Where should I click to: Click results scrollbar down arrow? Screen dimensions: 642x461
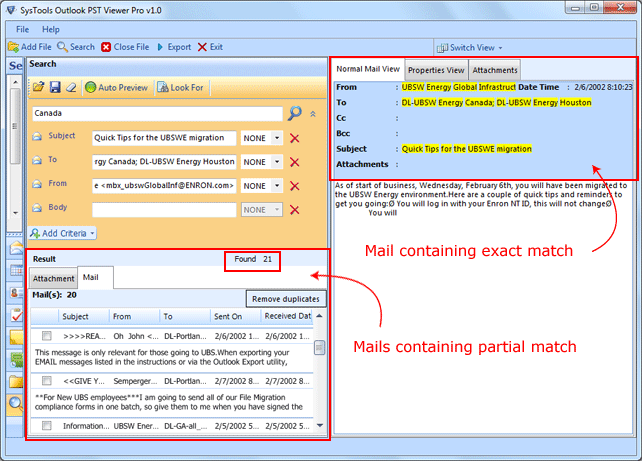(x=320, y=426)
